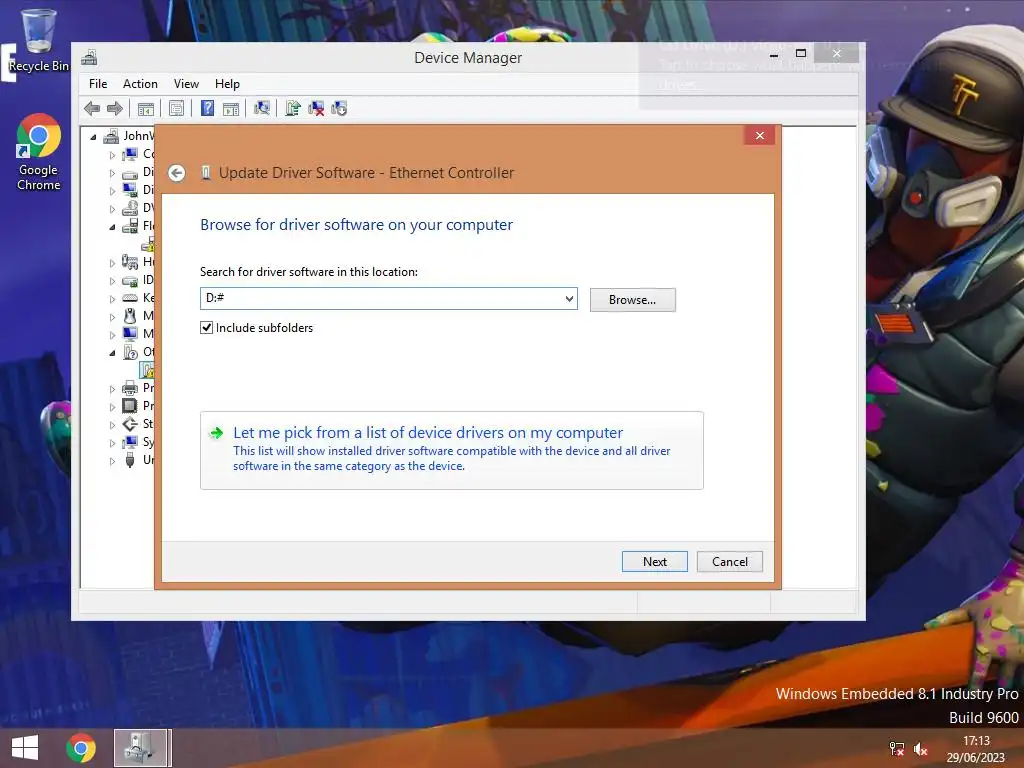Click the muted speaker tray icon
Screen dimensions: 1024x768
(x=921, y=749)
